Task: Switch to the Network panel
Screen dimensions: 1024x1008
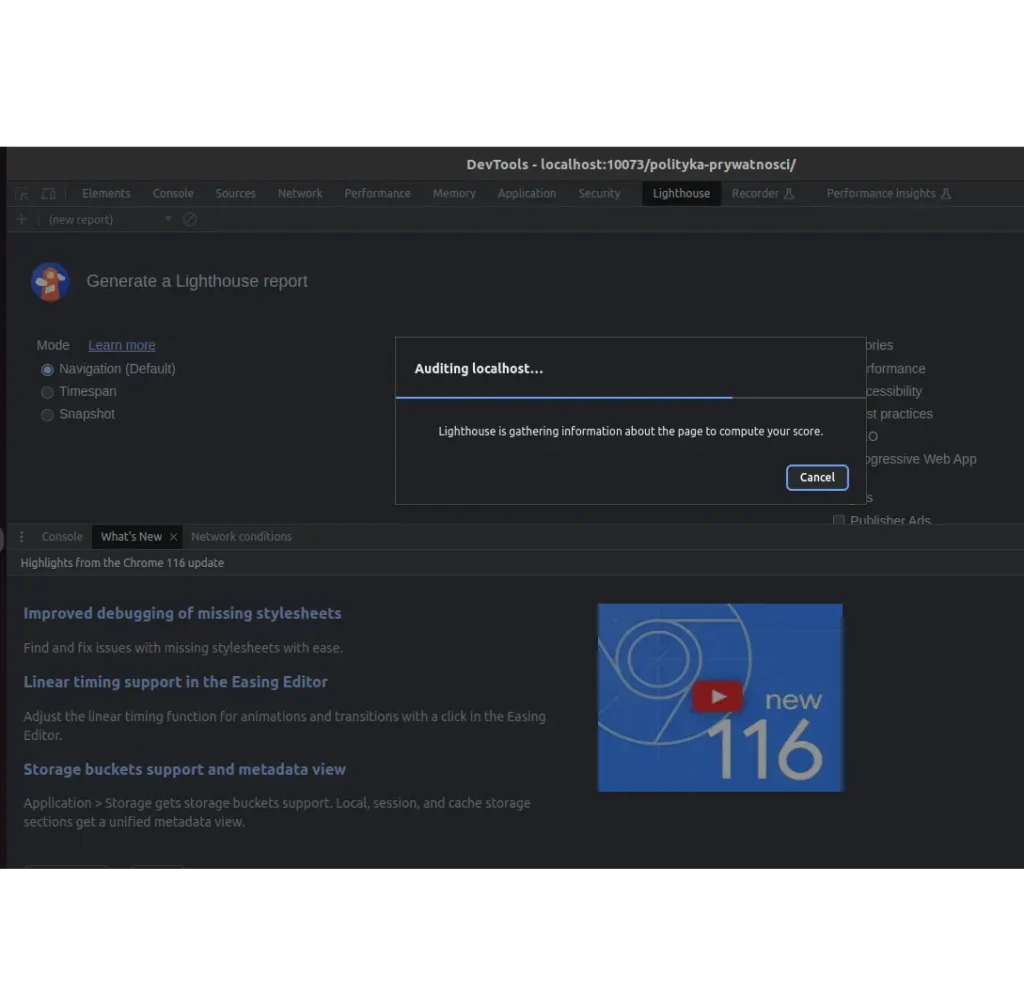Action: [300, 193]
